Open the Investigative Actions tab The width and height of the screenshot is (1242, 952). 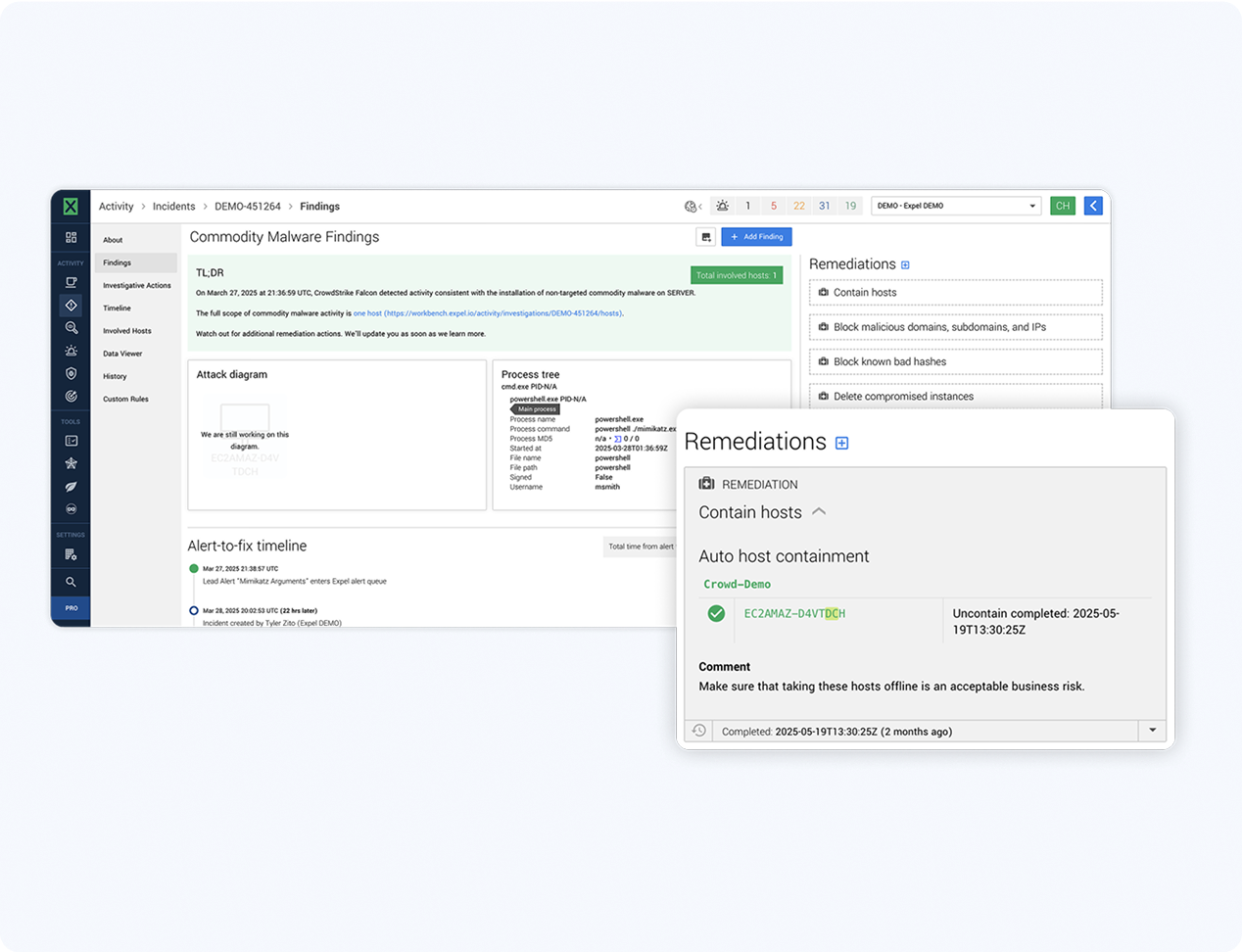(136, 285)
